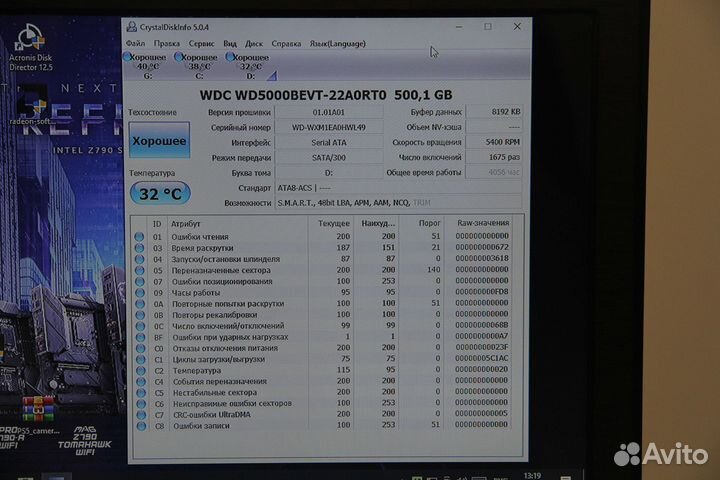Screen dimensions: 720x480
Task: Click status icon for CRC-ошибки UltraDMA
Action: point(141,415)
